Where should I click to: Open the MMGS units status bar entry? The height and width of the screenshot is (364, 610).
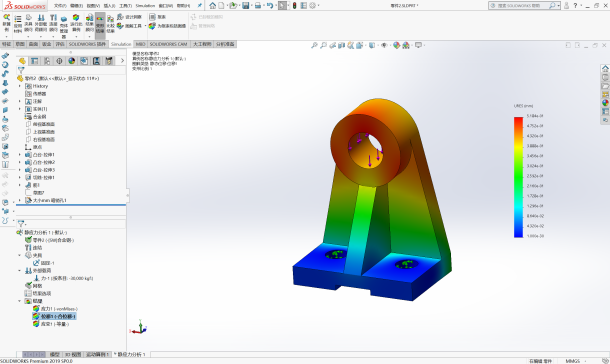pos(572,361)
